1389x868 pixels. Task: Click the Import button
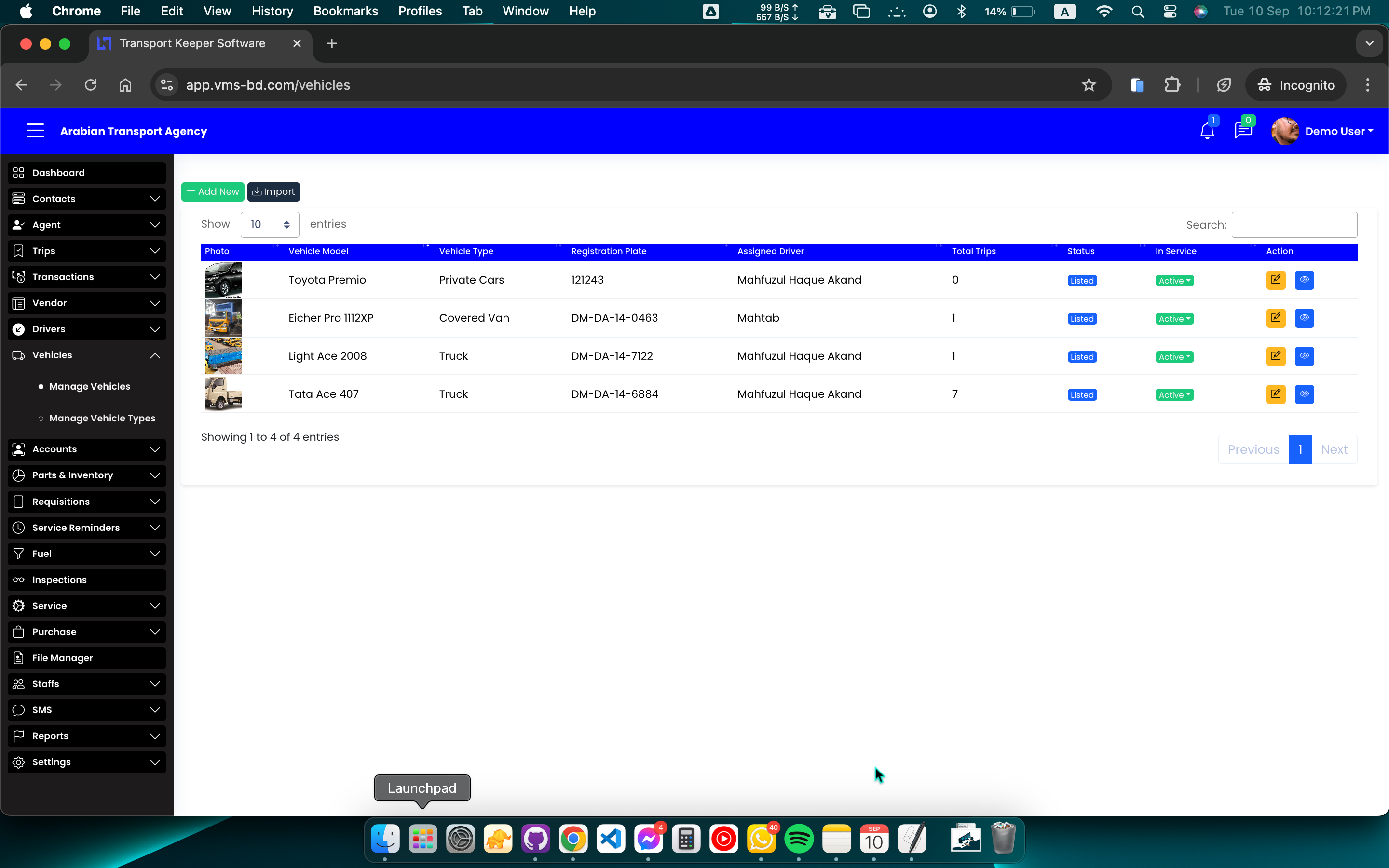coord(274,192)
